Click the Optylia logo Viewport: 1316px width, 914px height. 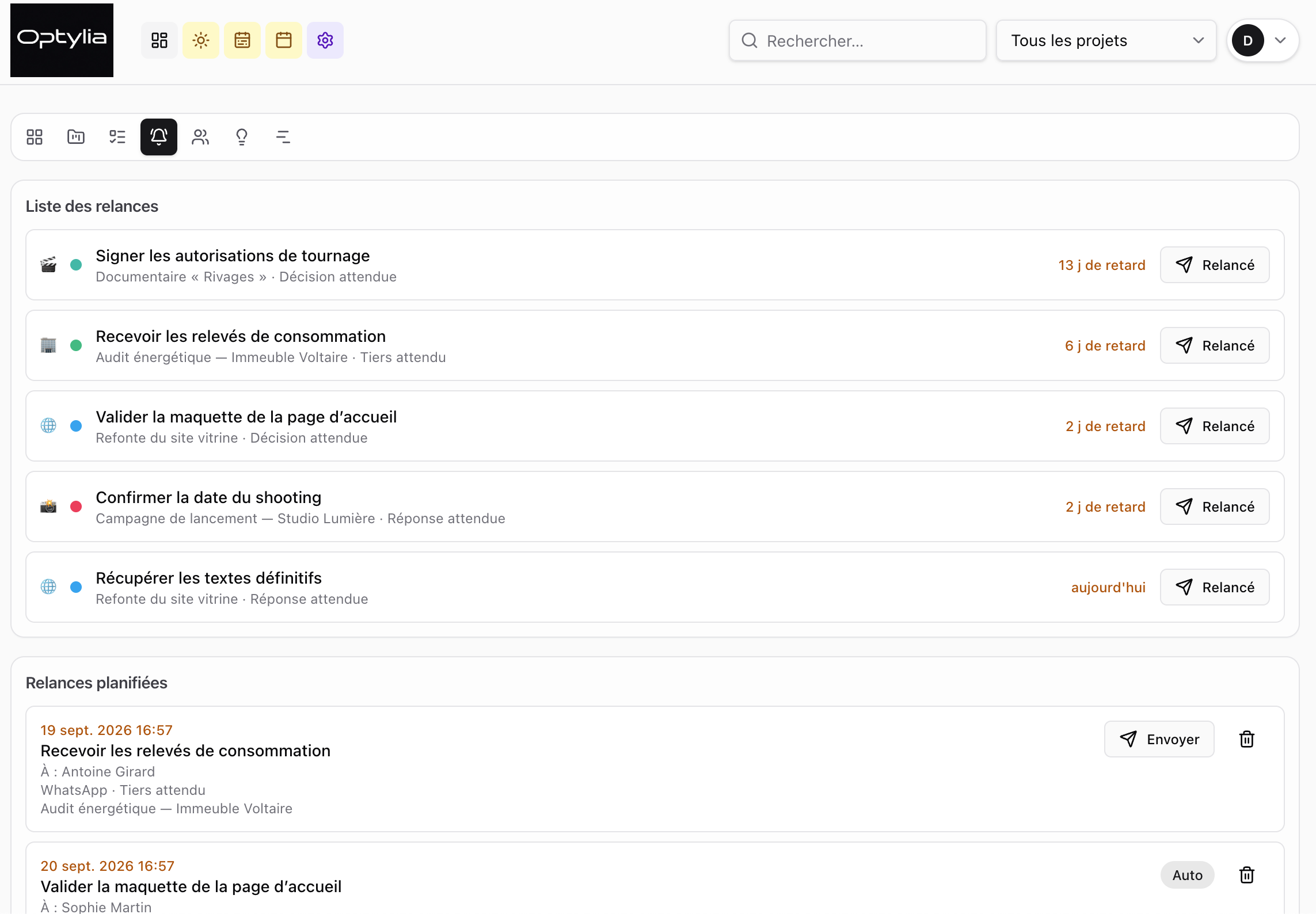[62, 40]
